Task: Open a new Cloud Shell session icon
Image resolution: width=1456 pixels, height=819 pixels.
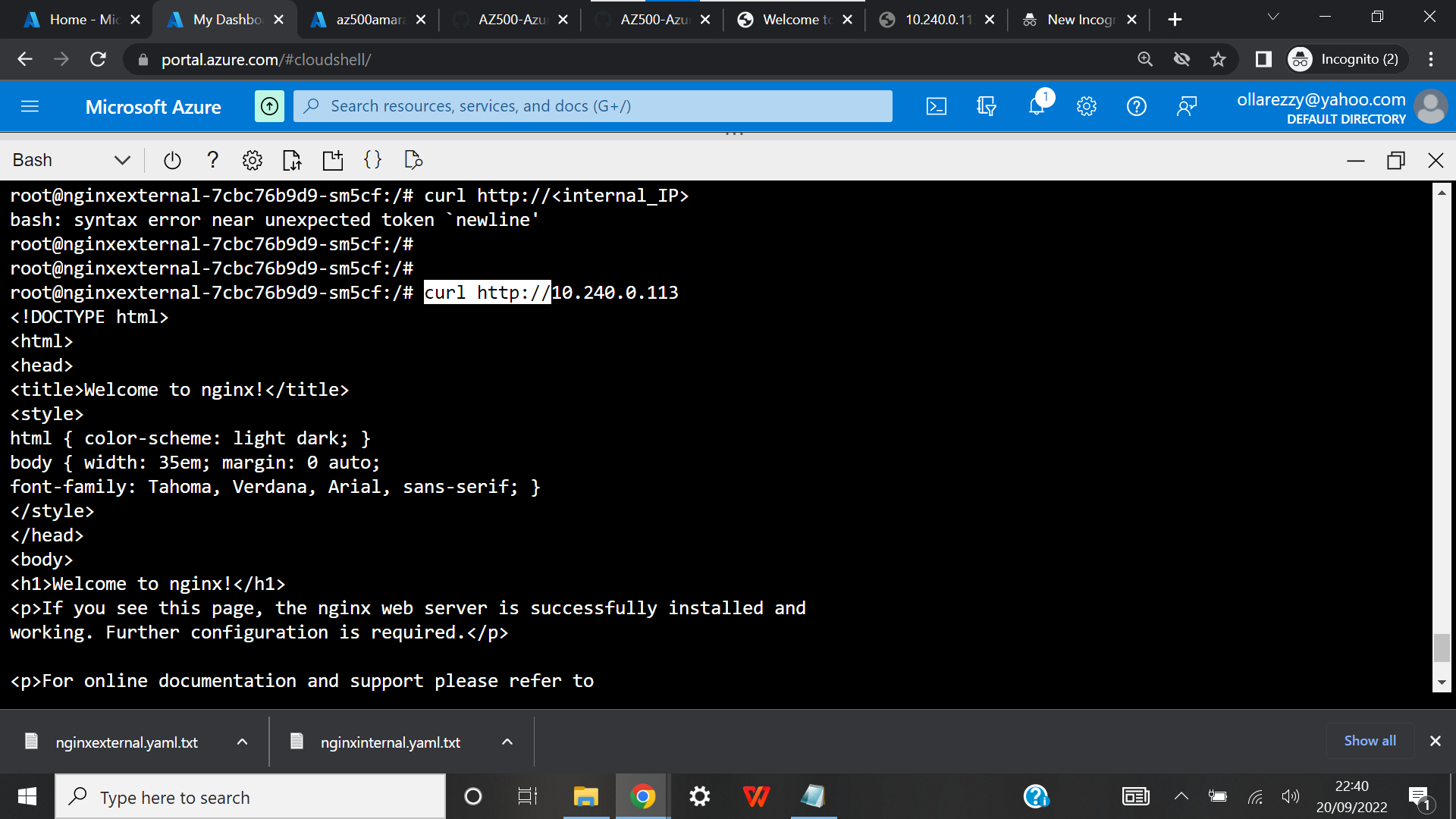Action: click(x=332, y=160)
